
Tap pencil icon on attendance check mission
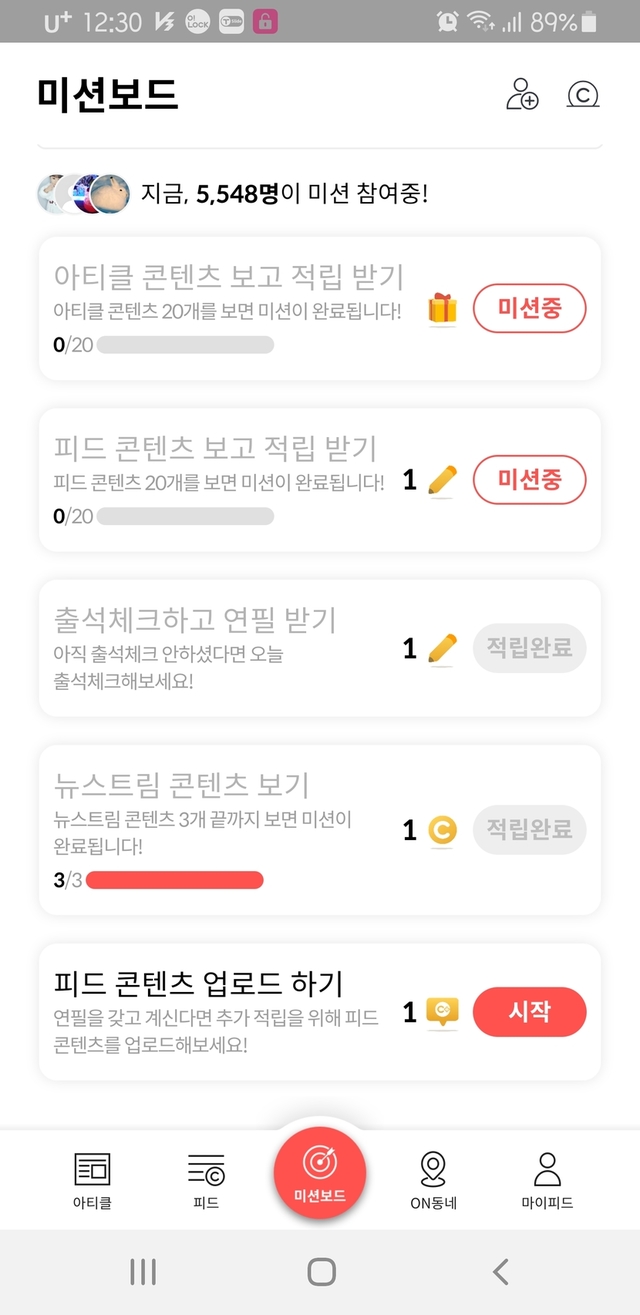click(441, 650)
